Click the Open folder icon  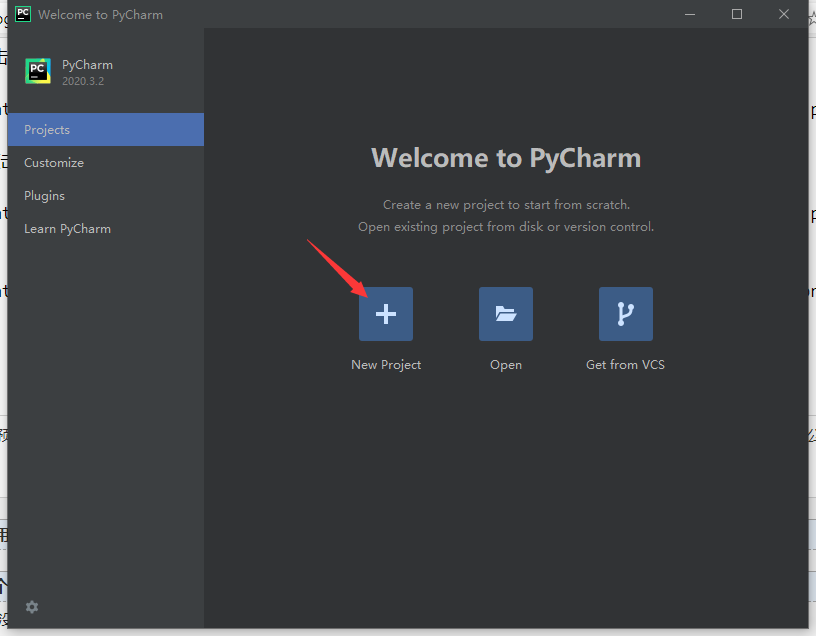pos(506,314)
